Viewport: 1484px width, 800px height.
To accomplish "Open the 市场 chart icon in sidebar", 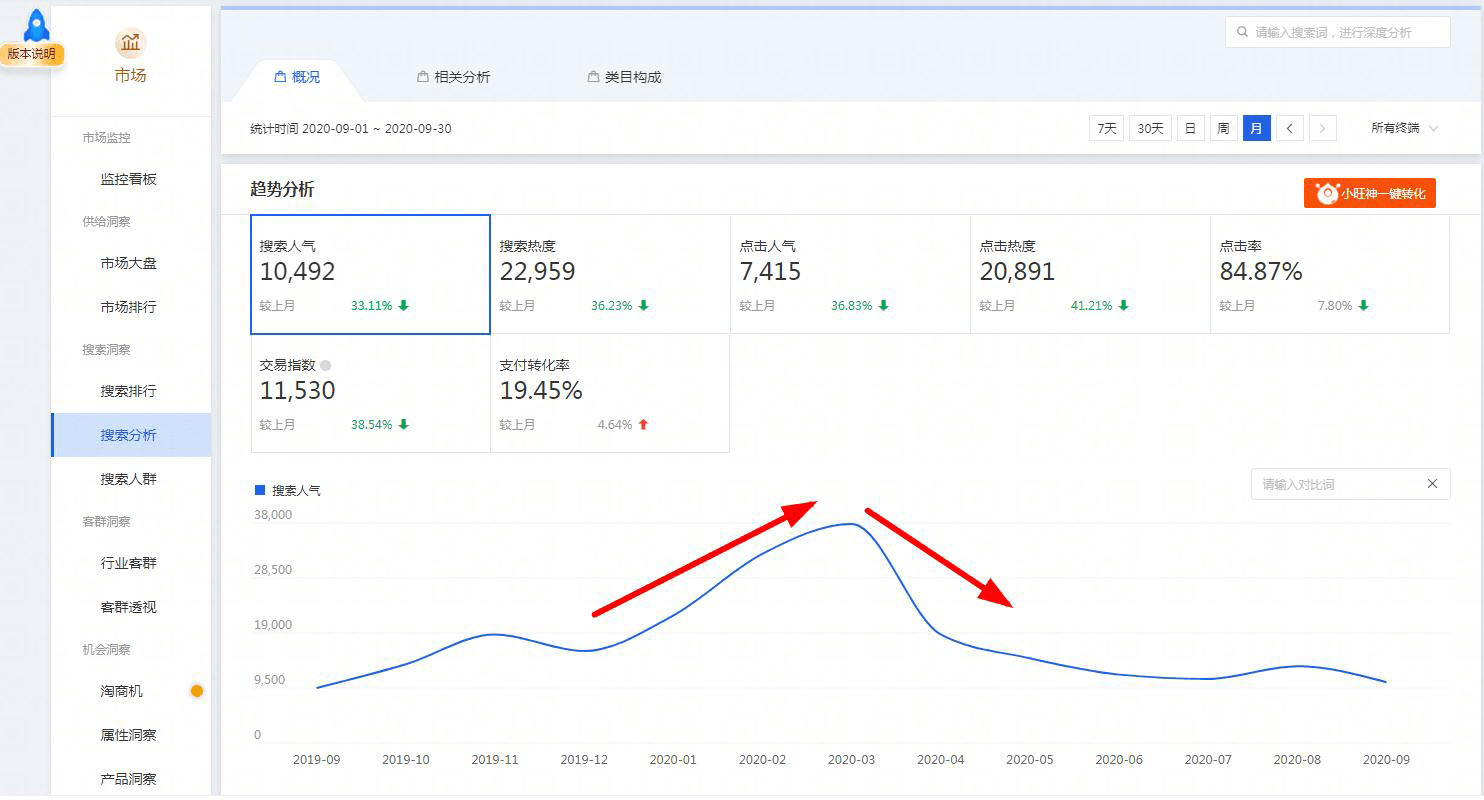I will [130, 43].
